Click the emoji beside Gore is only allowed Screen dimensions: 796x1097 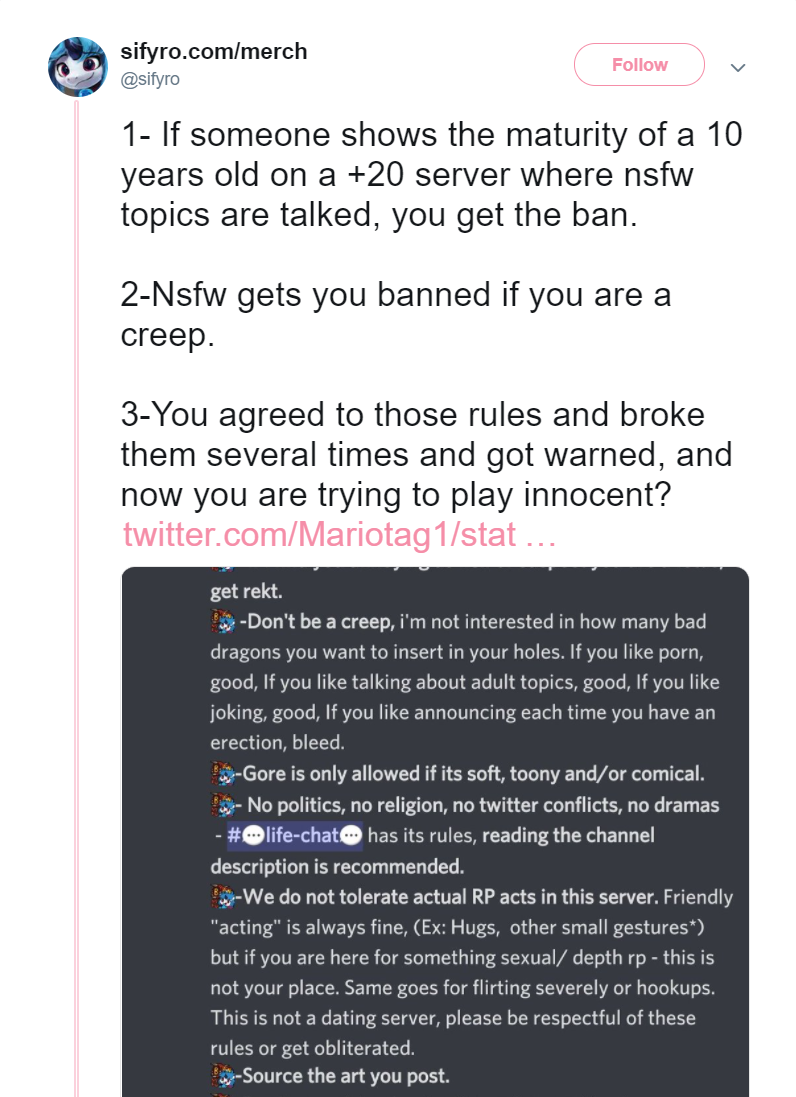[x=223, y=773]
